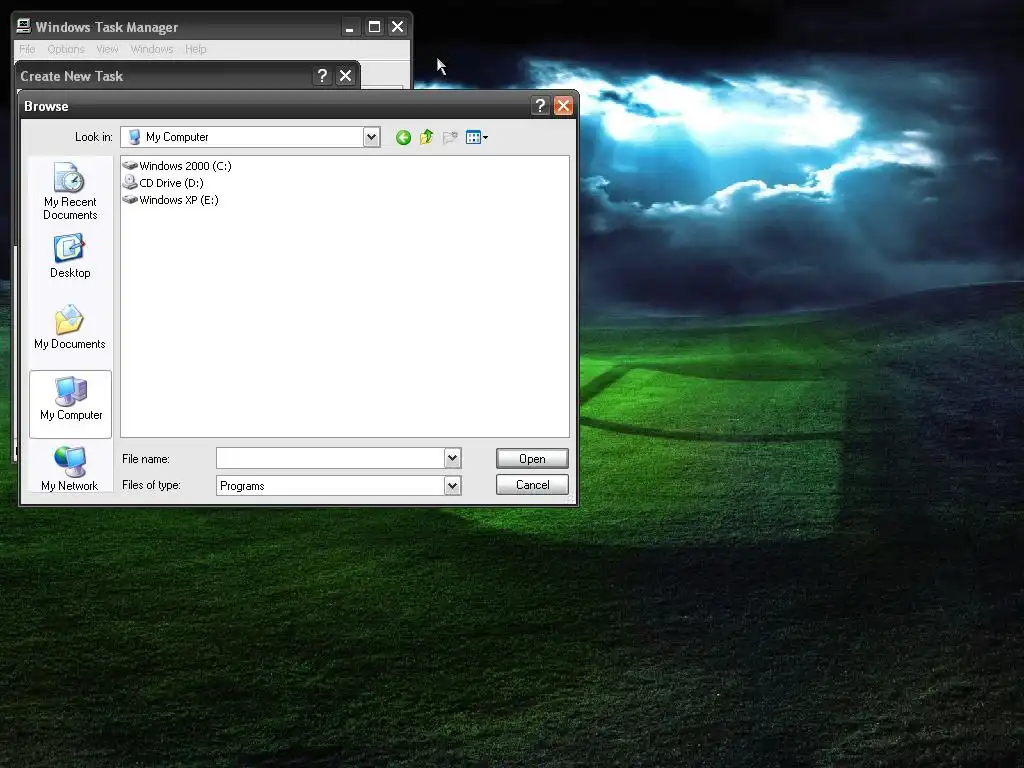Click Create New Task help button
Screen dimensions: 1024x768
(x=322, y=76)
